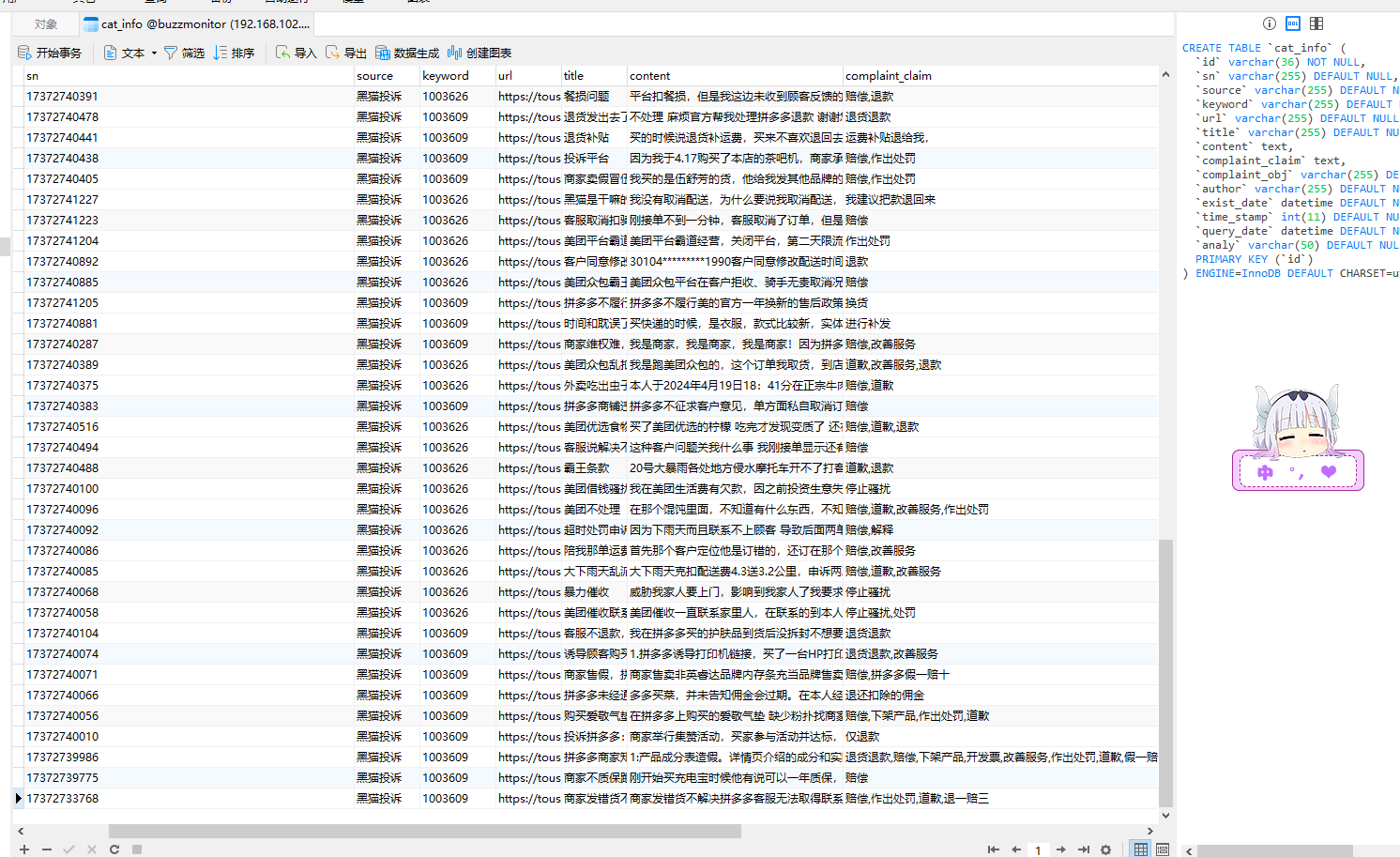Click the sn column header

pos(188,76)
